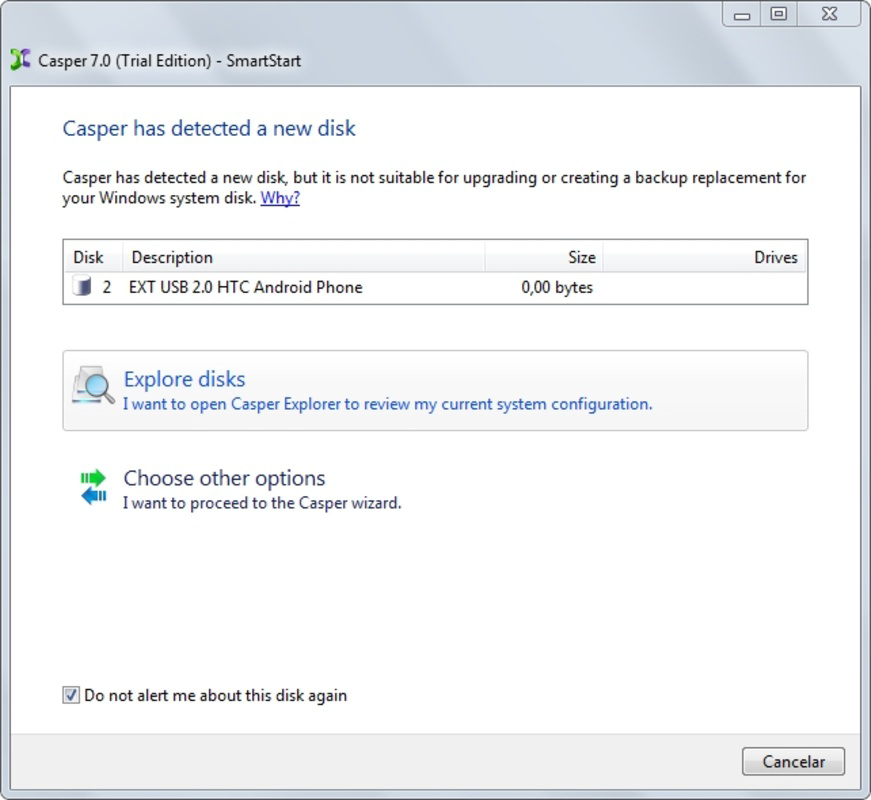Click the Casper has detected a new disk heading
The height and width of the screenshot is (800, 871).
point(209,128)
